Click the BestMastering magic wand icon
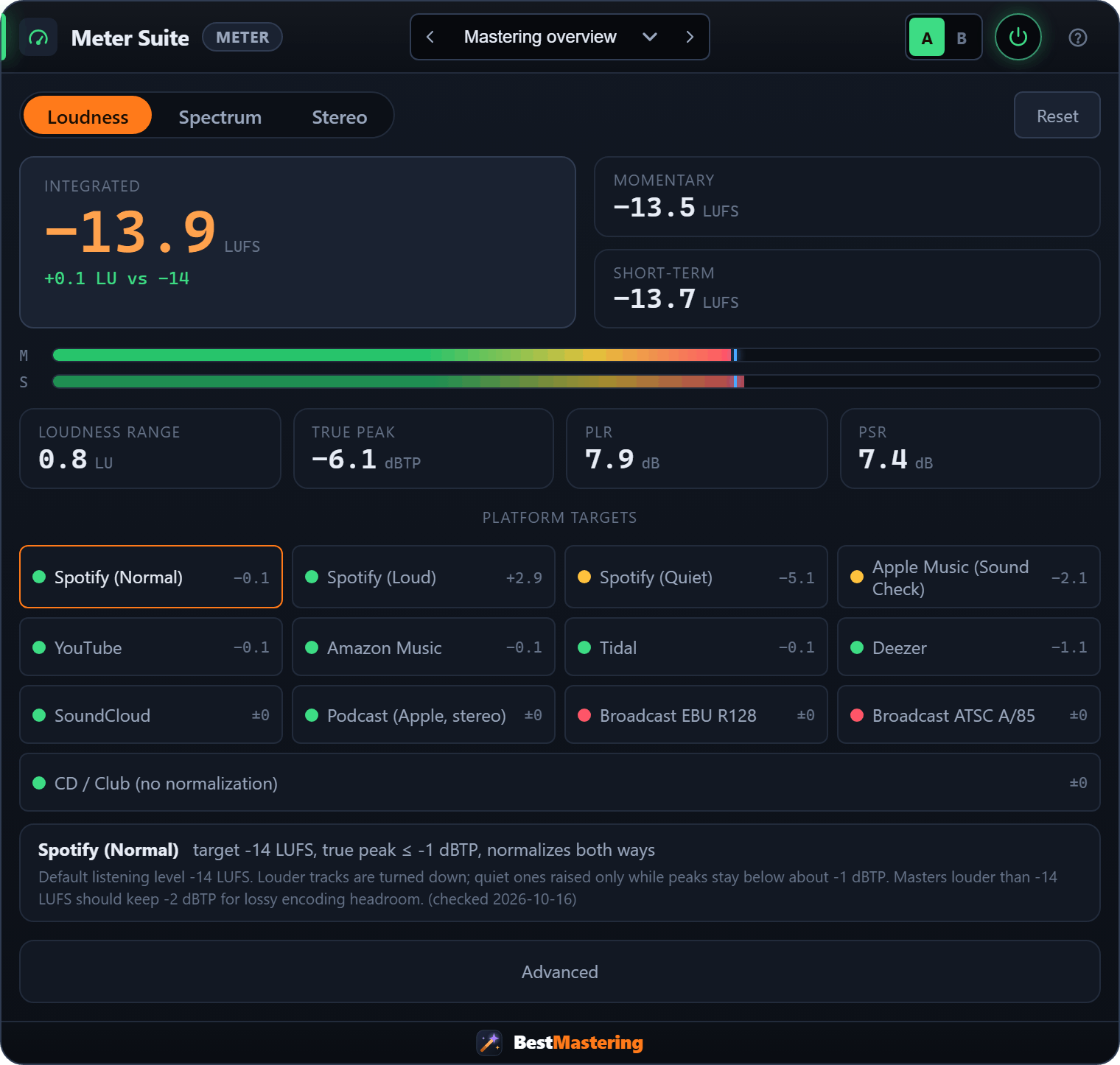The width and height of the screenshot is (1120, 1065). pos(489,1042)
